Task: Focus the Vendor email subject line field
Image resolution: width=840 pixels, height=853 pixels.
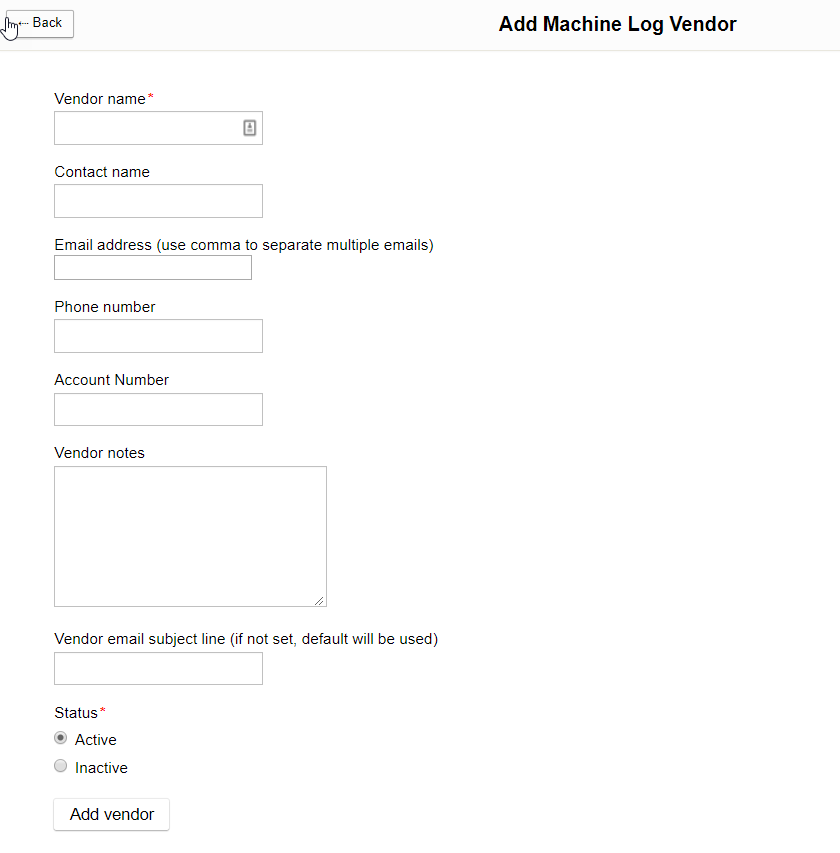Action: point(158,669)
